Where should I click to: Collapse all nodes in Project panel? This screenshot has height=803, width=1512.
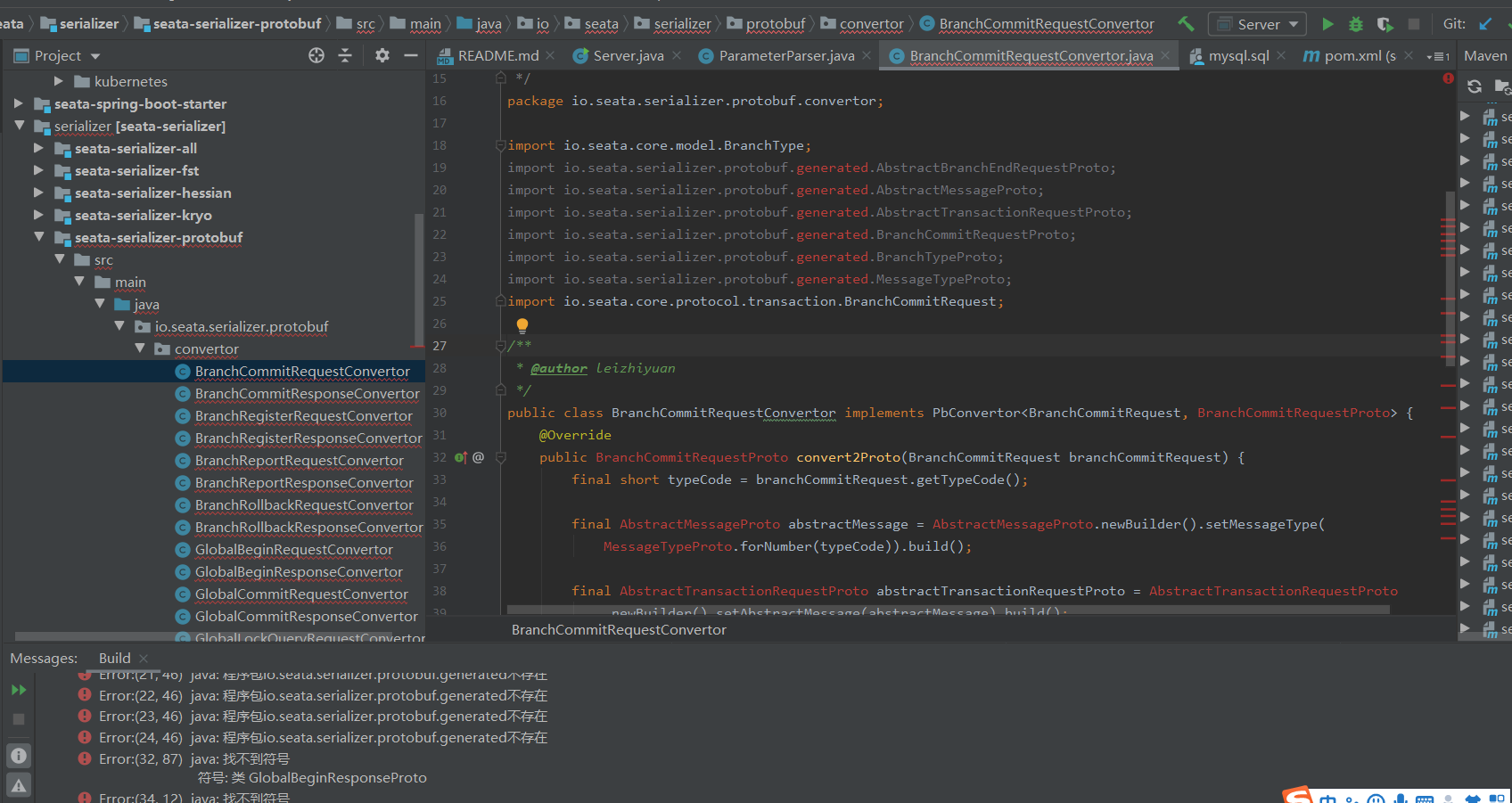pyautogui.click(x=345, y=55)
